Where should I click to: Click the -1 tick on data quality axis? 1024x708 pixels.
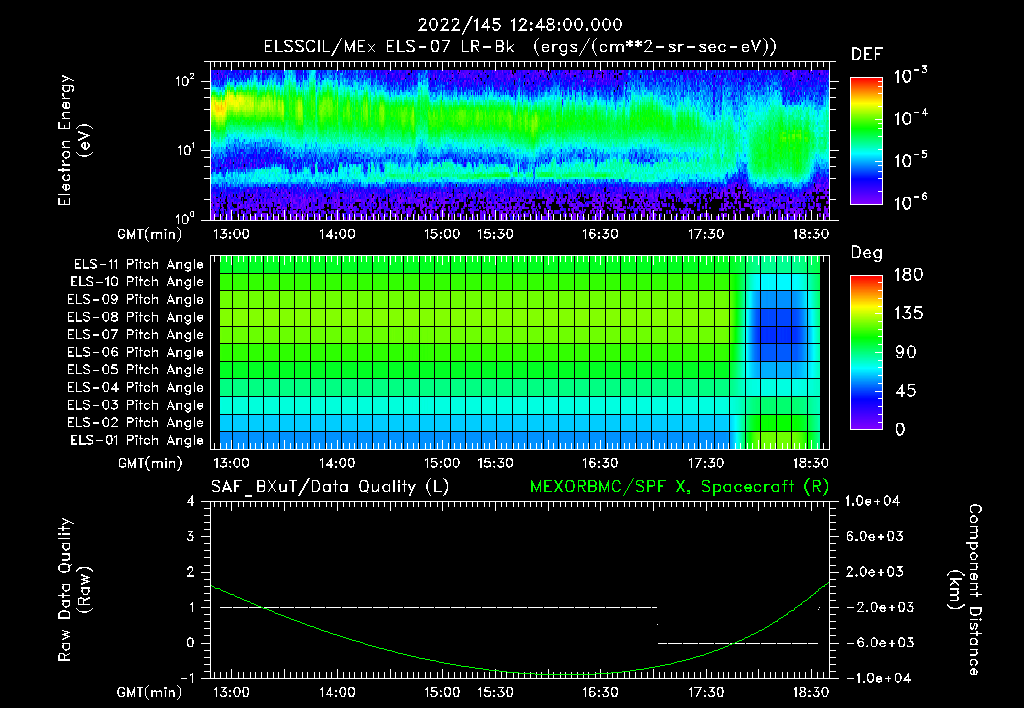point(187,678)
